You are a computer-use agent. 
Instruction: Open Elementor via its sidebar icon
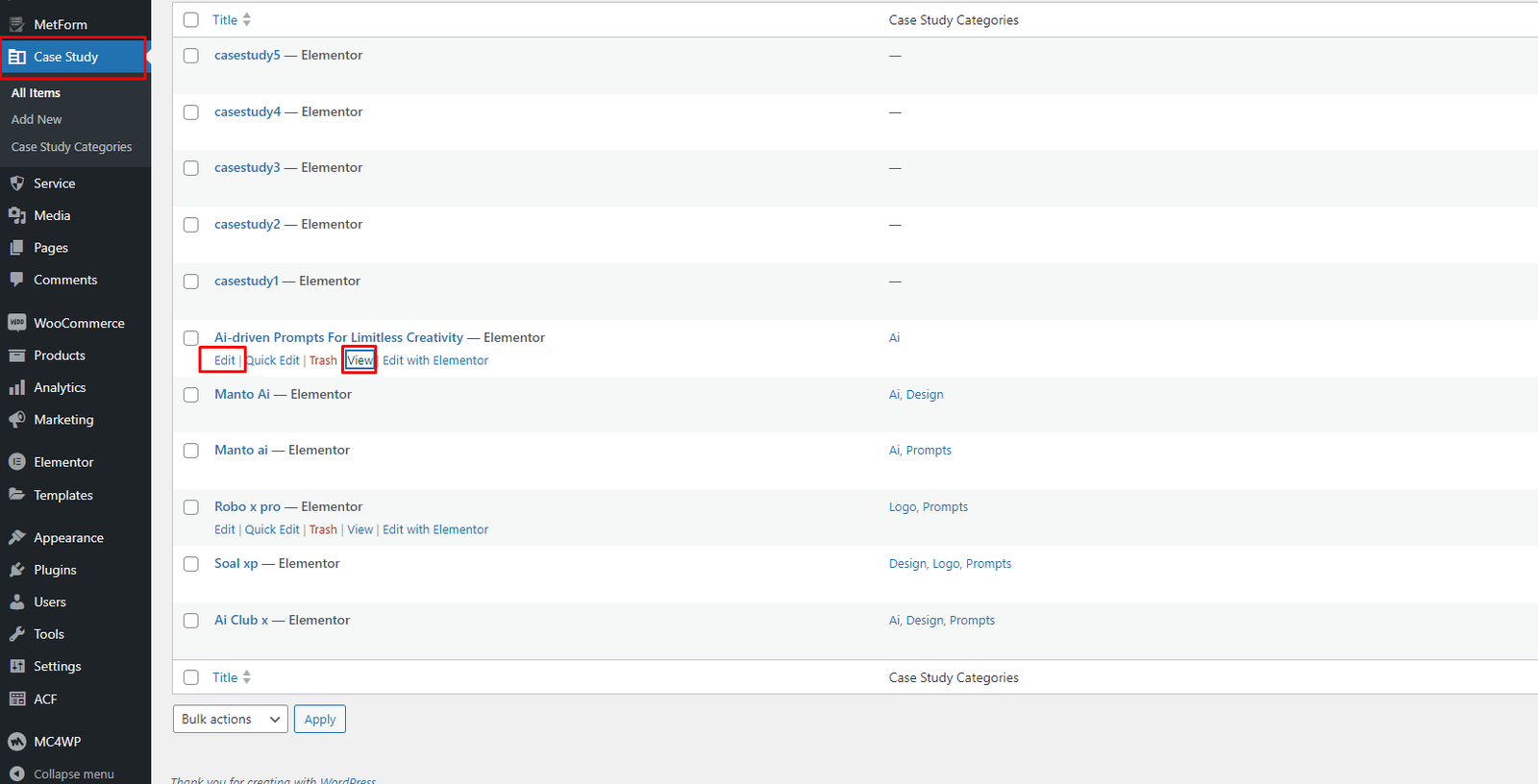point(17,462)
